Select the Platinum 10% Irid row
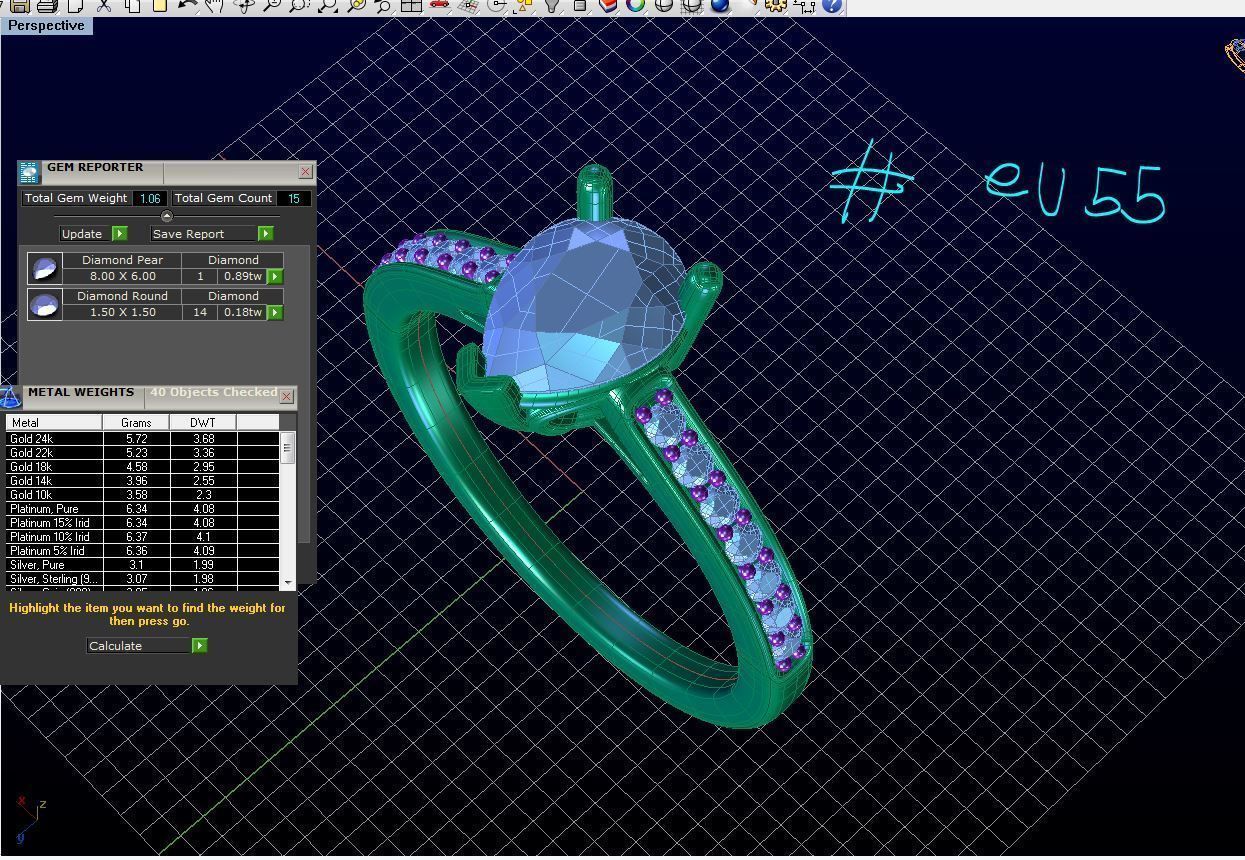The image size is (1245, 860). click(142, 537)
